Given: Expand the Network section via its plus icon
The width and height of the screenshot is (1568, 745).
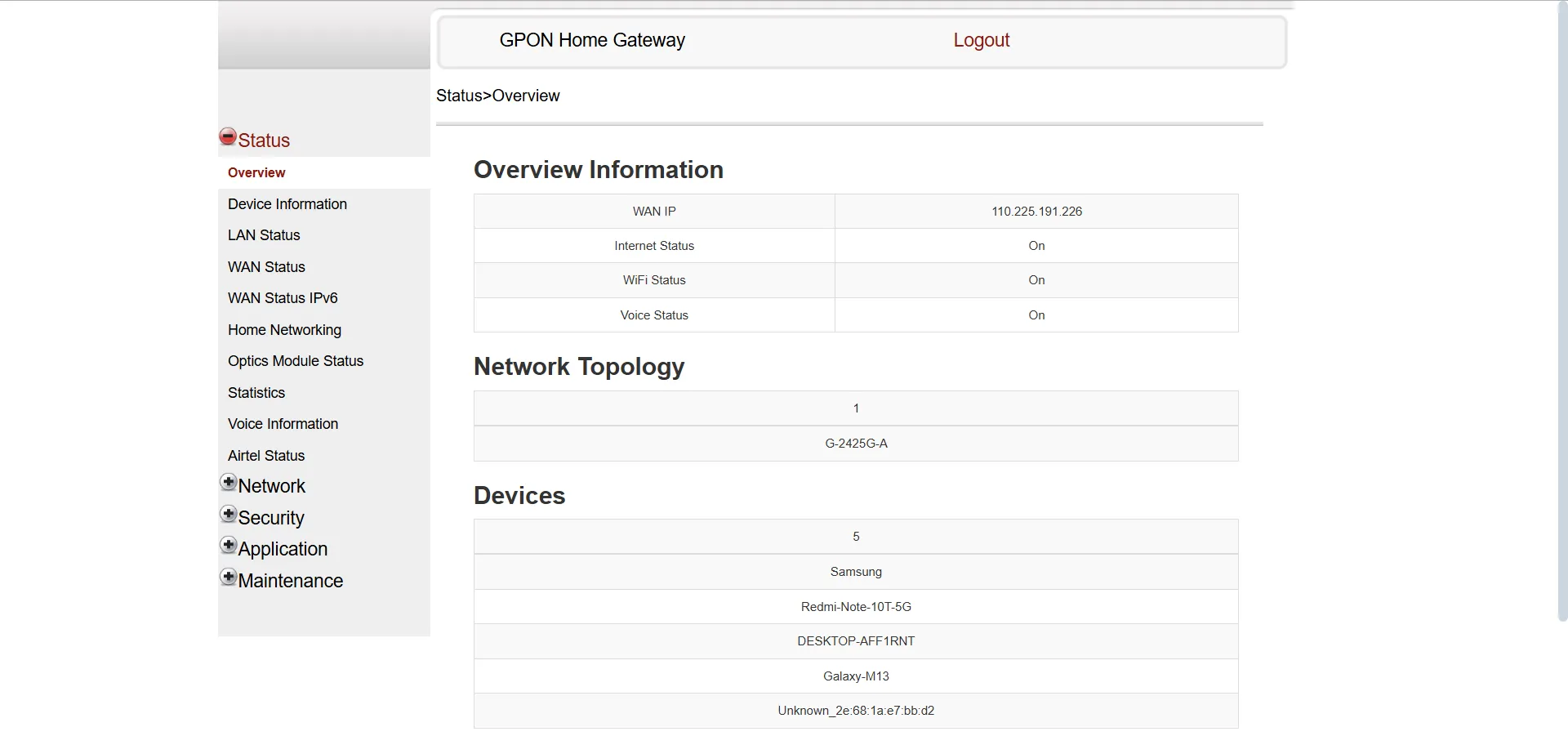Looking at the screenshot, I should click(x=227, y=482).
